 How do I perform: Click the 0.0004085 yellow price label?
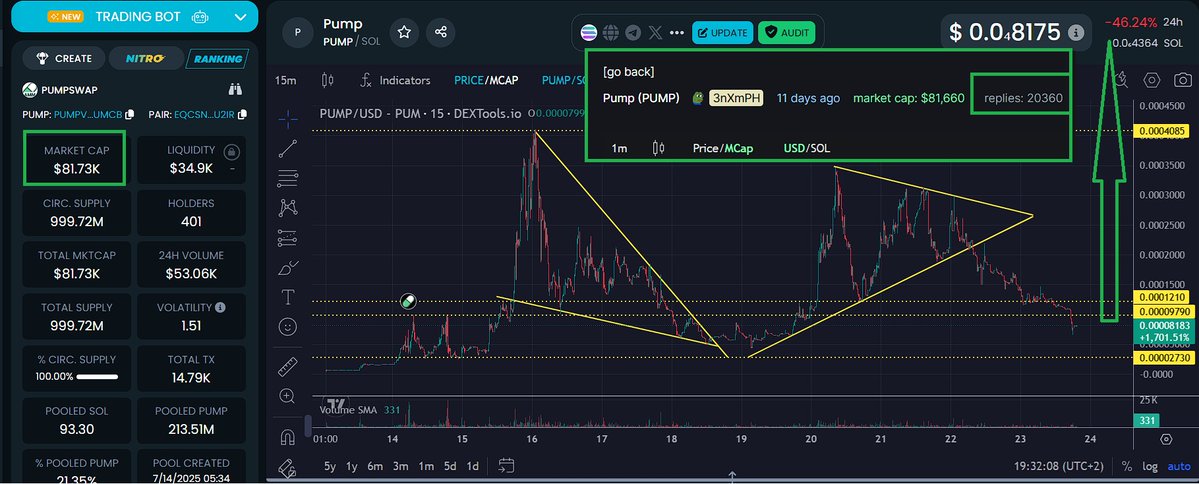point(1164,132)
